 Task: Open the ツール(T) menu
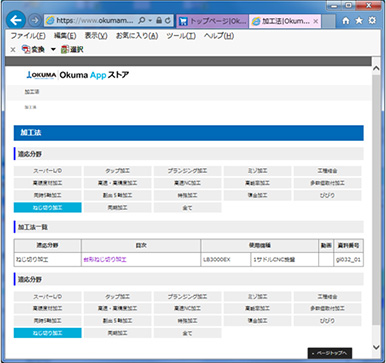click(181, 36)
